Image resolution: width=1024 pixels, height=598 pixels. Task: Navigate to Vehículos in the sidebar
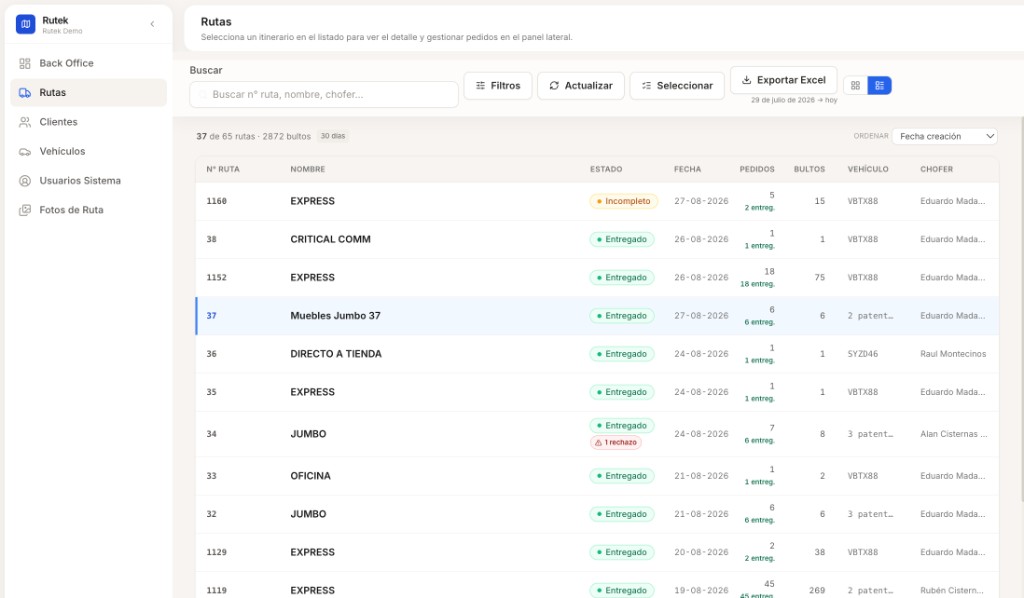(88, 151)
